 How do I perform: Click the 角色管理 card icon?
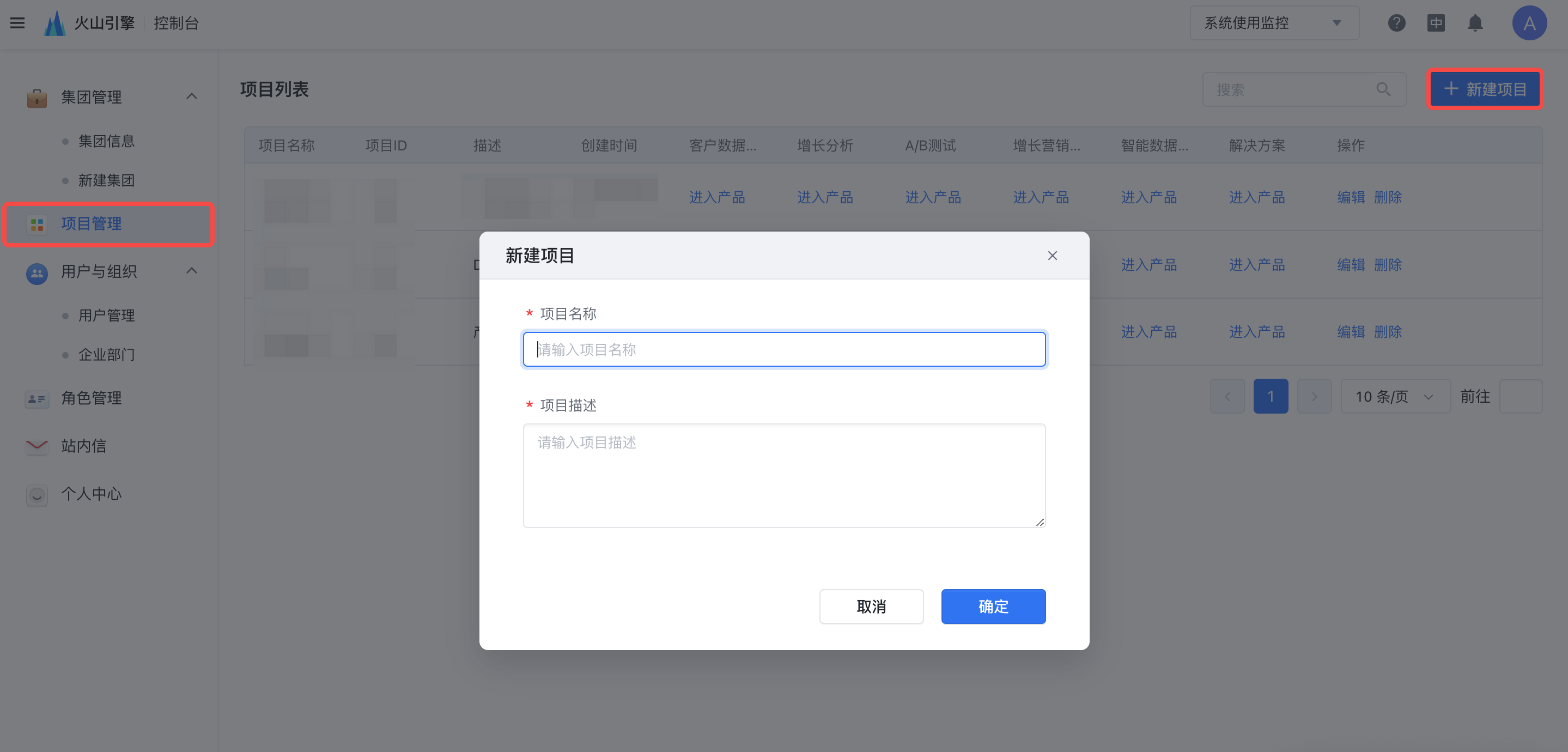point(37,399)
